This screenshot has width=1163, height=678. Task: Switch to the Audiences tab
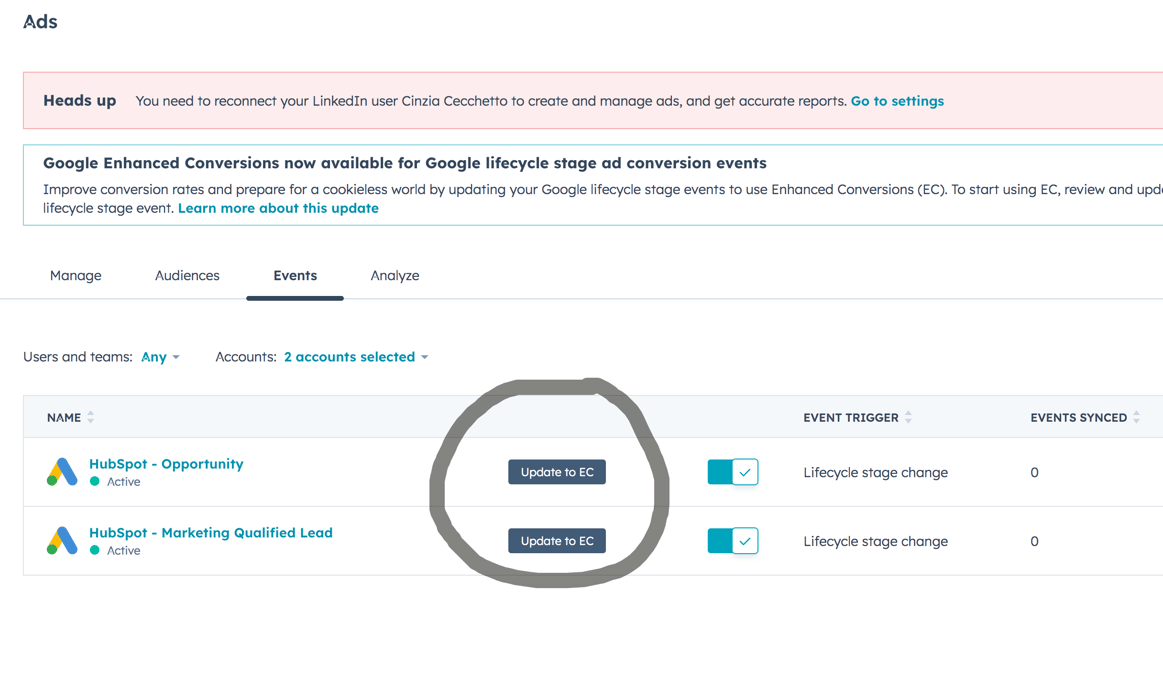[187, 275]
